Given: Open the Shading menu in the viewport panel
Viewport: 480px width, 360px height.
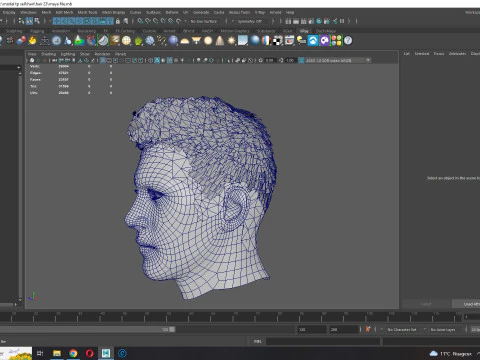Looking at the screenshot, I should 48,54.
